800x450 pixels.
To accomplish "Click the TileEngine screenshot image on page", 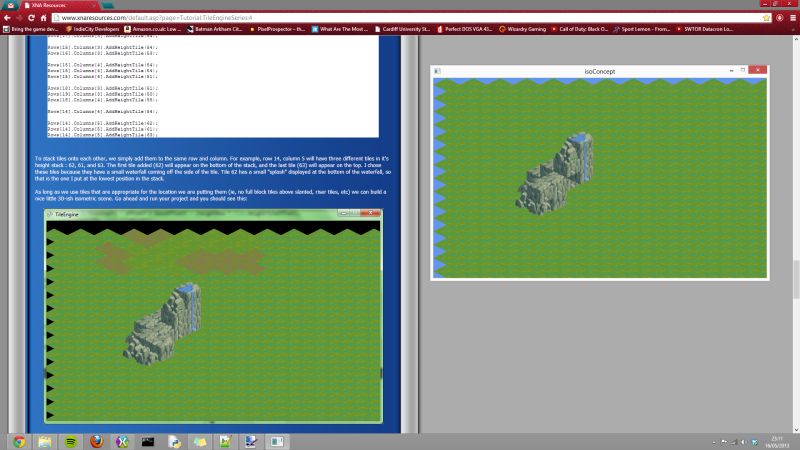I will coord(213,316).
